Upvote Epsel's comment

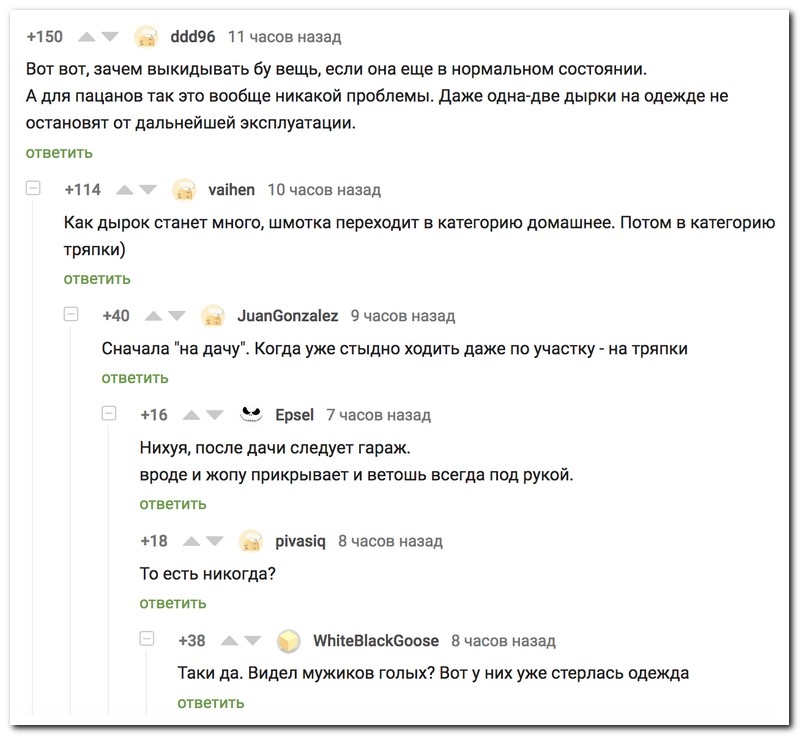(190, 415)
